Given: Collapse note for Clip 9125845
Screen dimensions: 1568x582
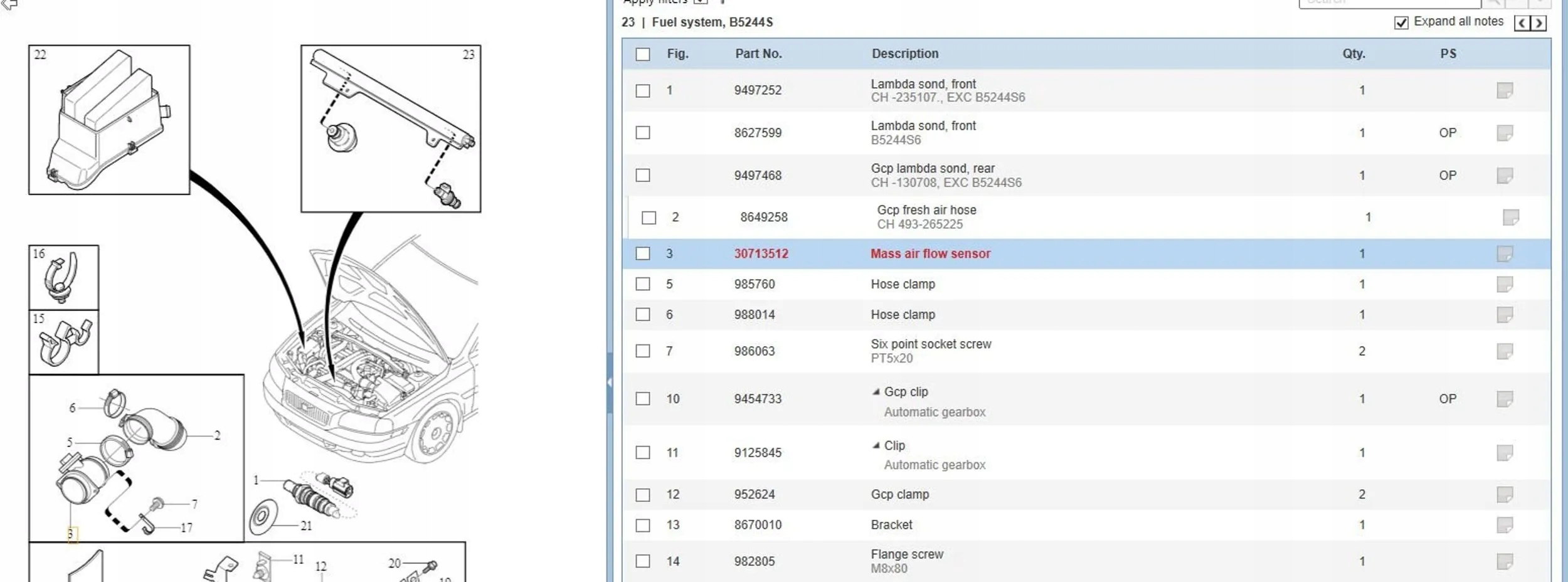Looking at the screenshot, I should coord(876,446).
